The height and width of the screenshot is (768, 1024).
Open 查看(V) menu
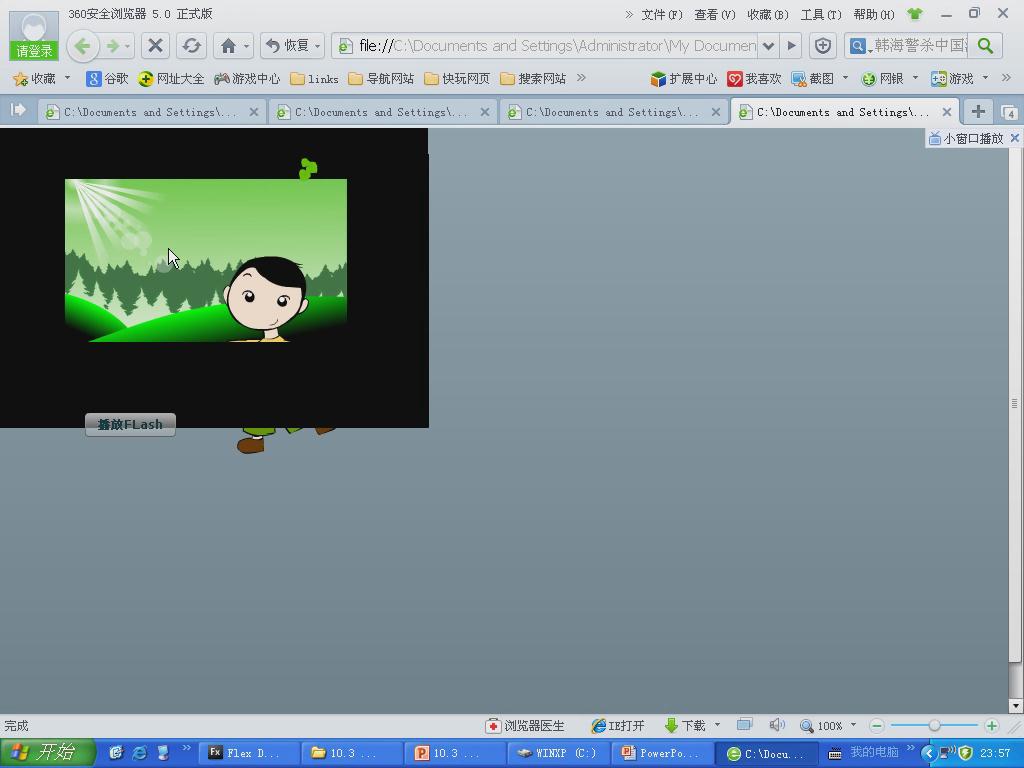click(x=714, y=14)
